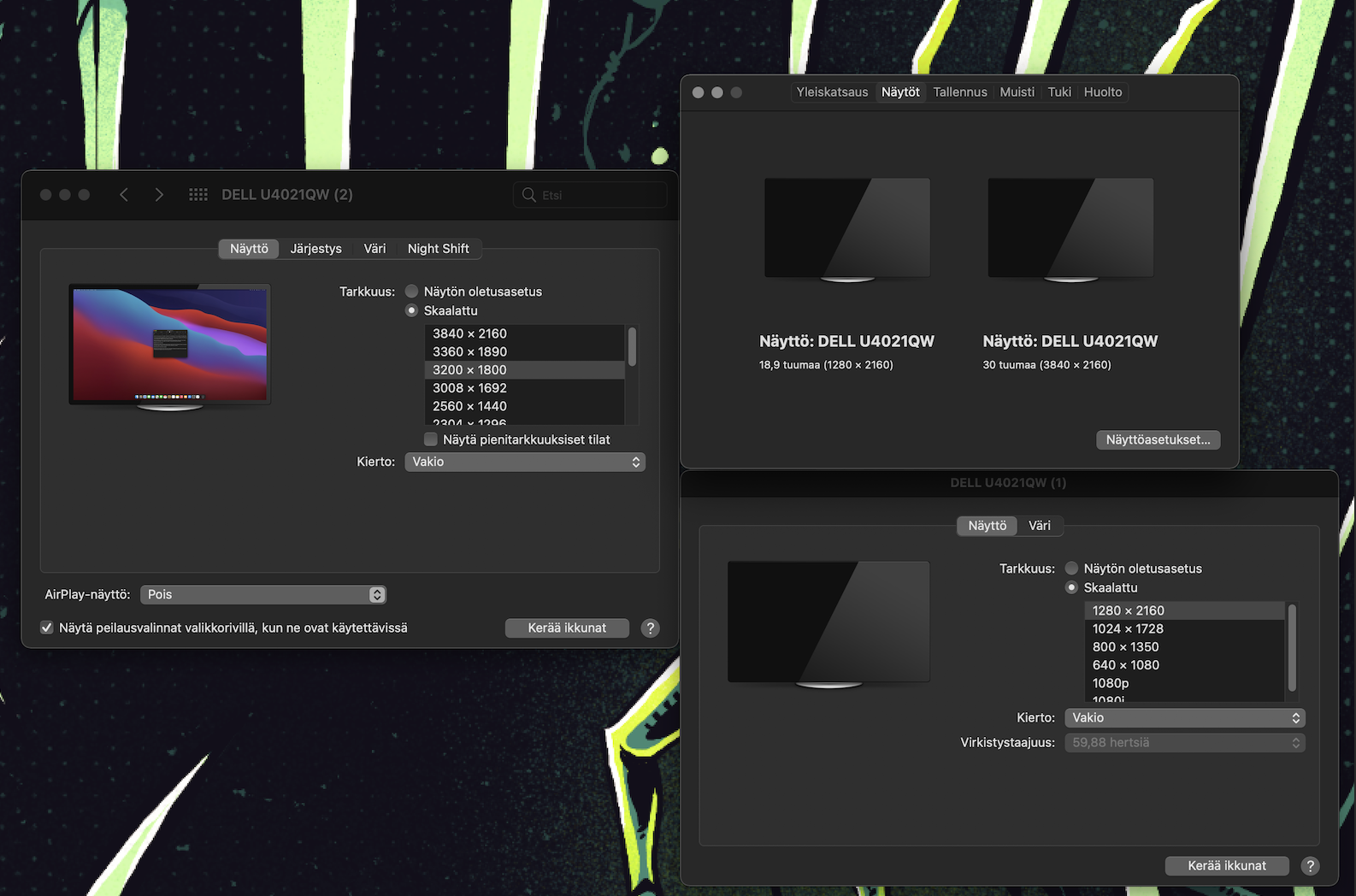Click the Big Sur wallpaper monitor preview
This screenshot has width=1356, height=896.
coord(170,347)
